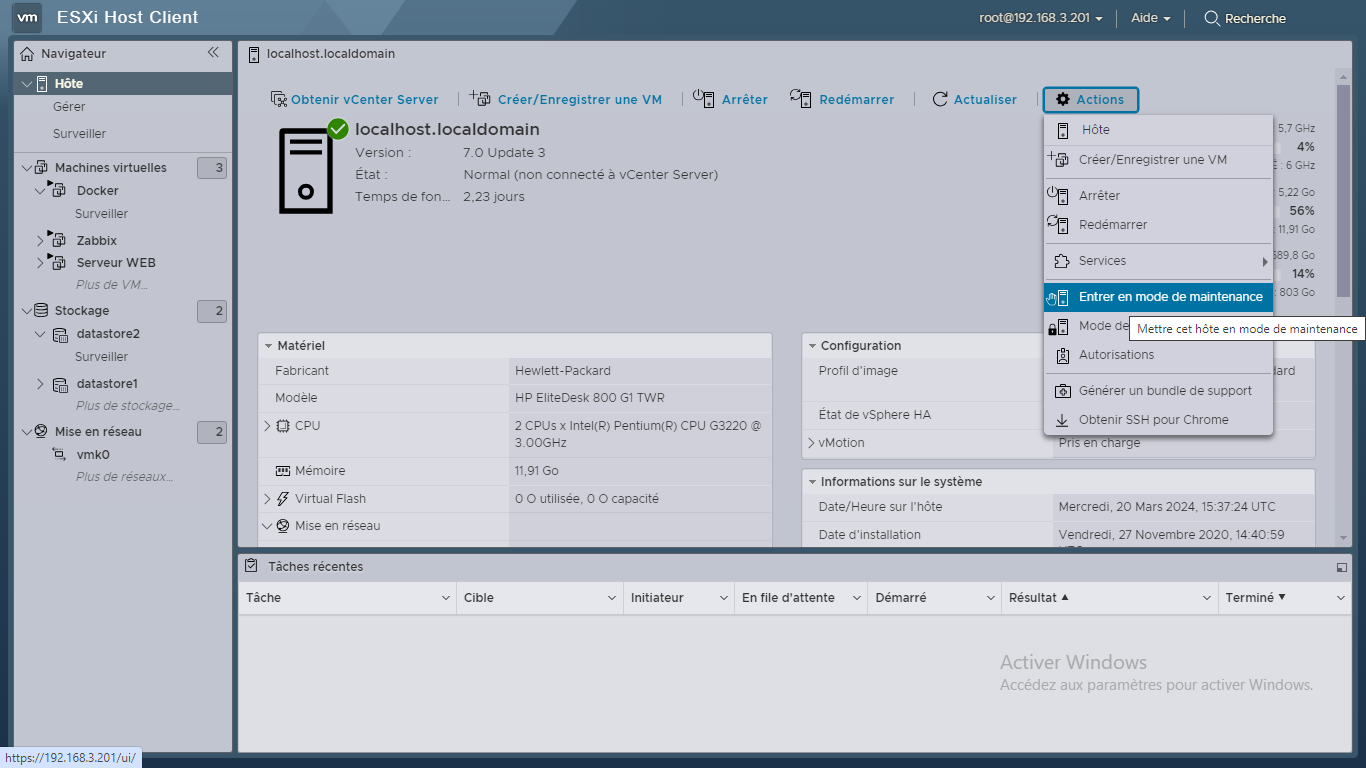Open Services submenu in Actions menu
This screenshot has height=768, width=1366.
[1158, 261]
